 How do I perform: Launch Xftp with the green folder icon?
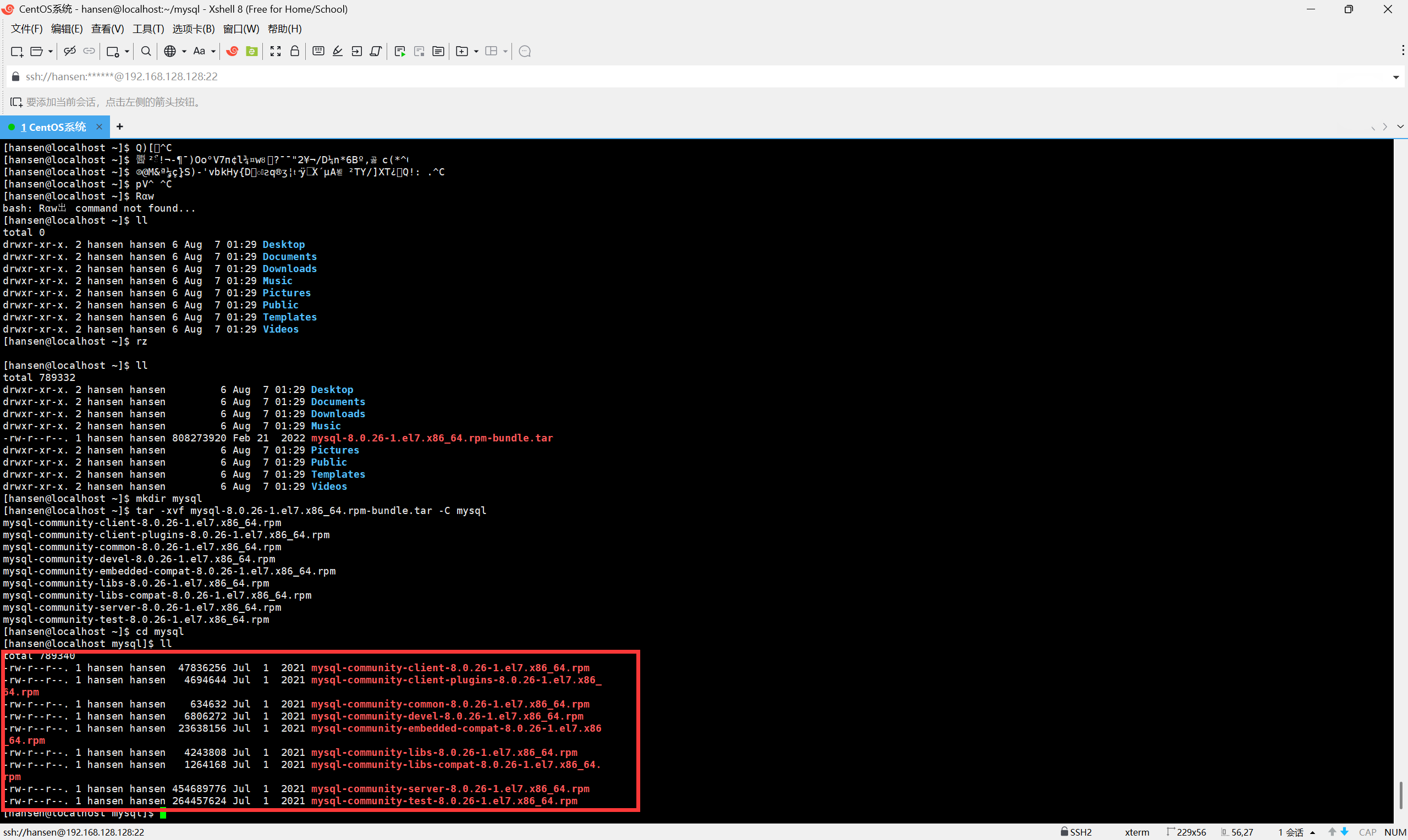(252, 52)
